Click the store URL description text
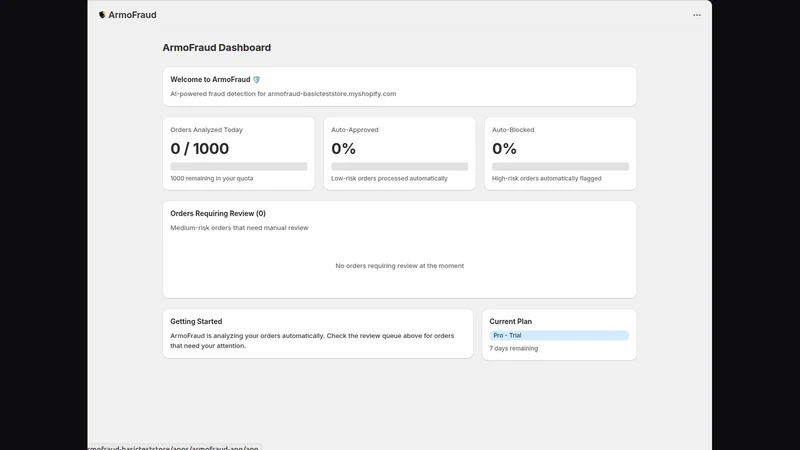This screenshot has width=800, height=450. point(283,94)
